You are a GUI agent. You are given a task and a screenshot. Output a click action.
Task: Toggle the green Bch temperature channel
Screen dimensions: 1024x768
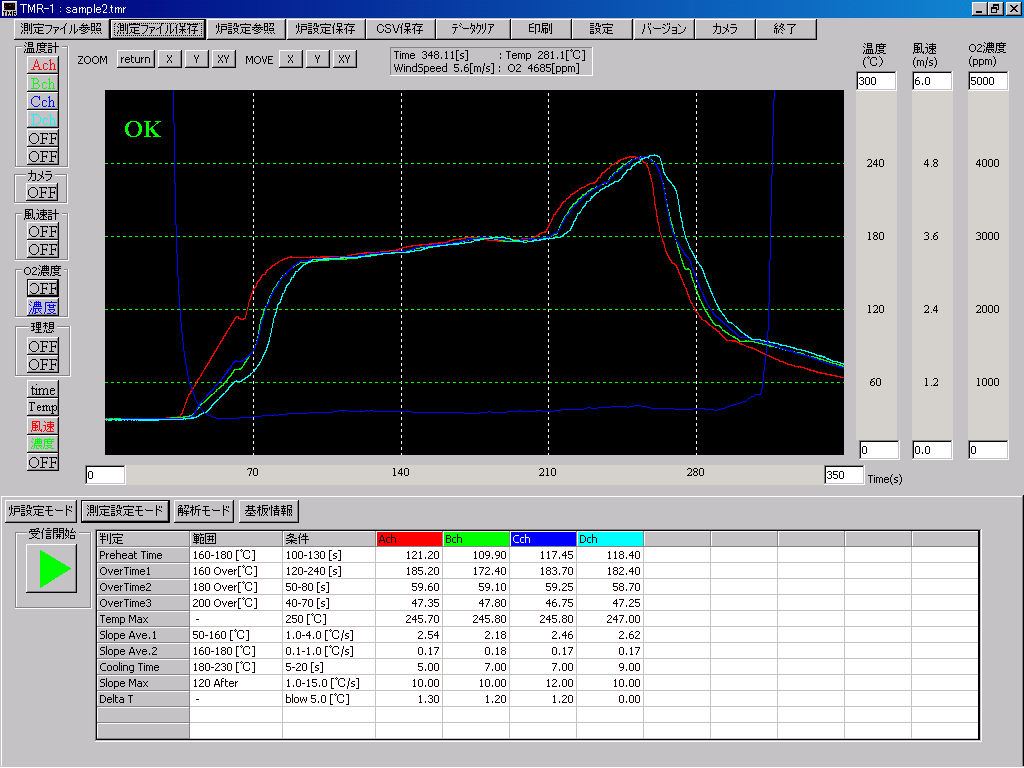tap(43, 83)
